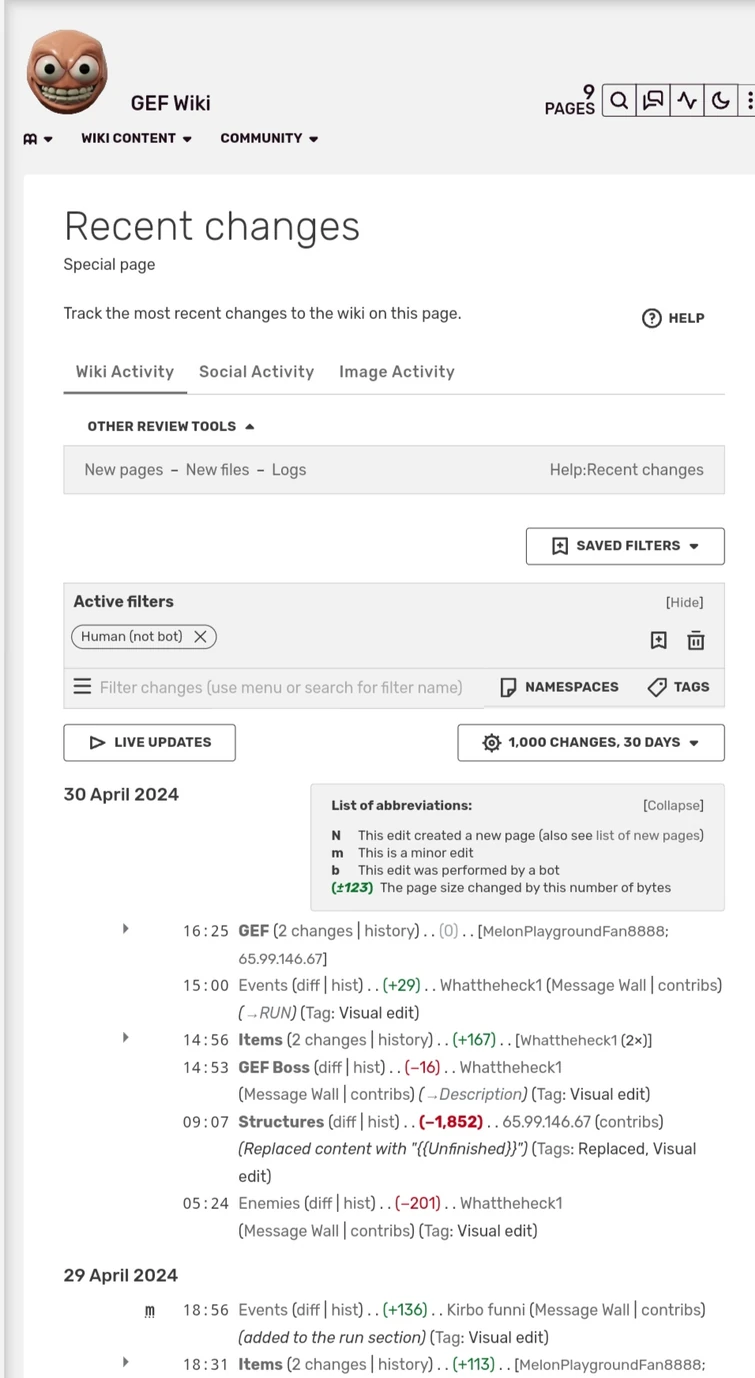Open the wiki search tool
The height and width of the screenshot is (1378, 755).
point(619,100)
